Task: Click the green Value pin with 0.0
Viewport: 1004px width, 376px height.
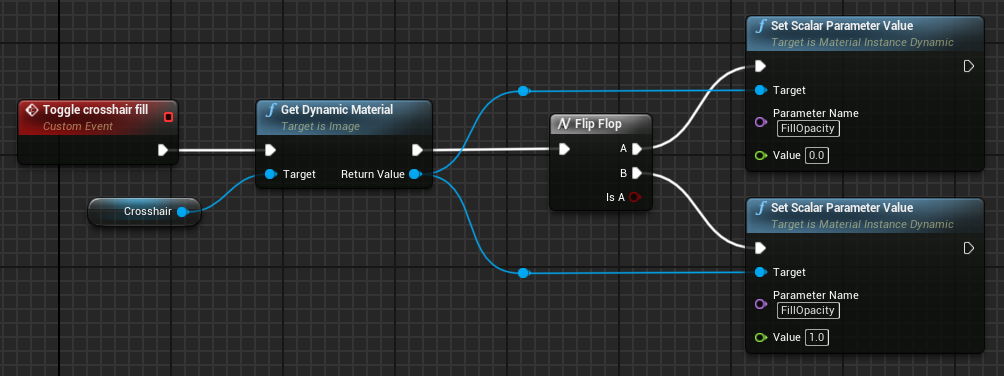Action: (761, 156)
